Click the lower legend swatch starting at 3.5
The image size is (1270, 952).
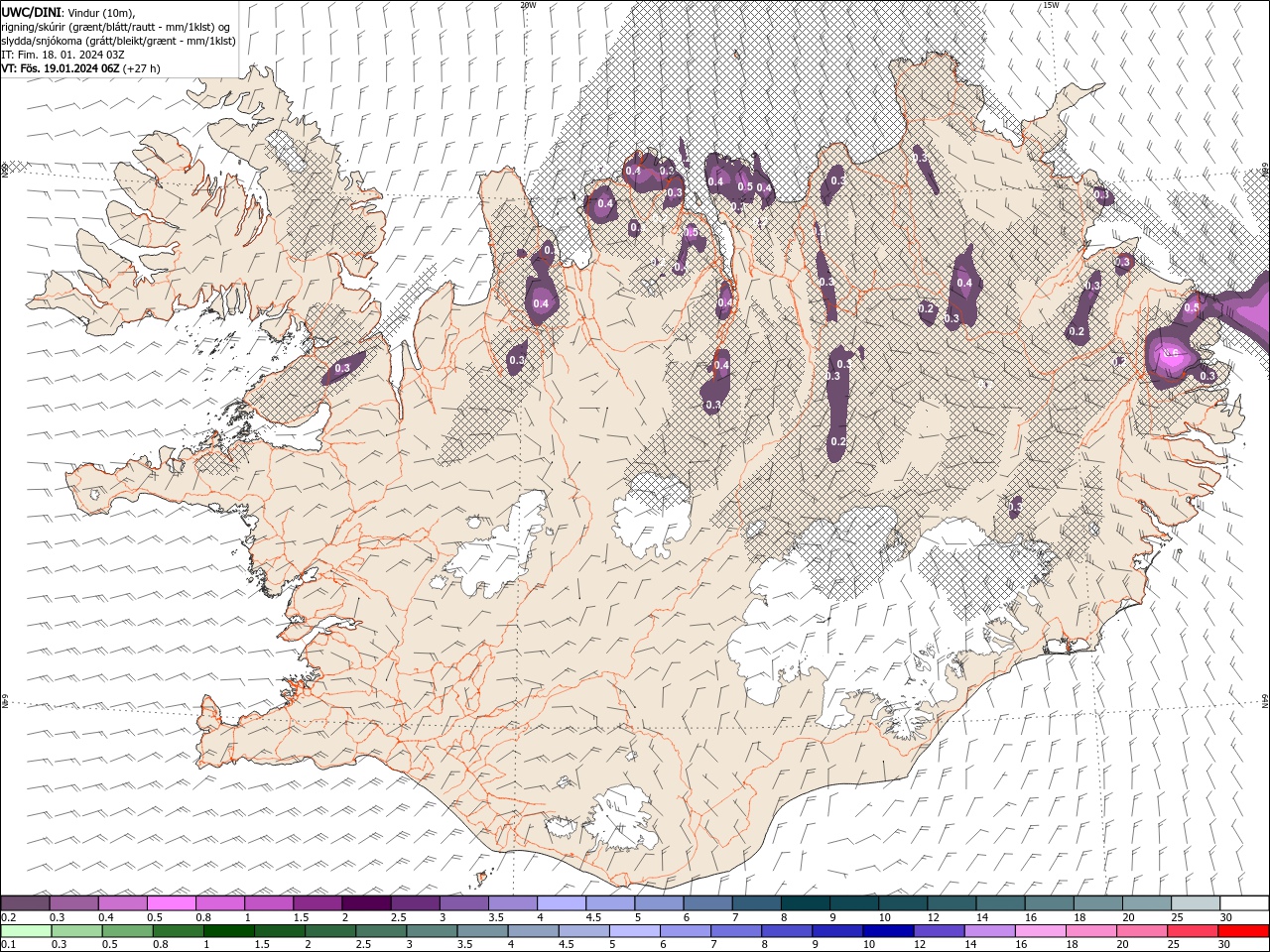482,931
